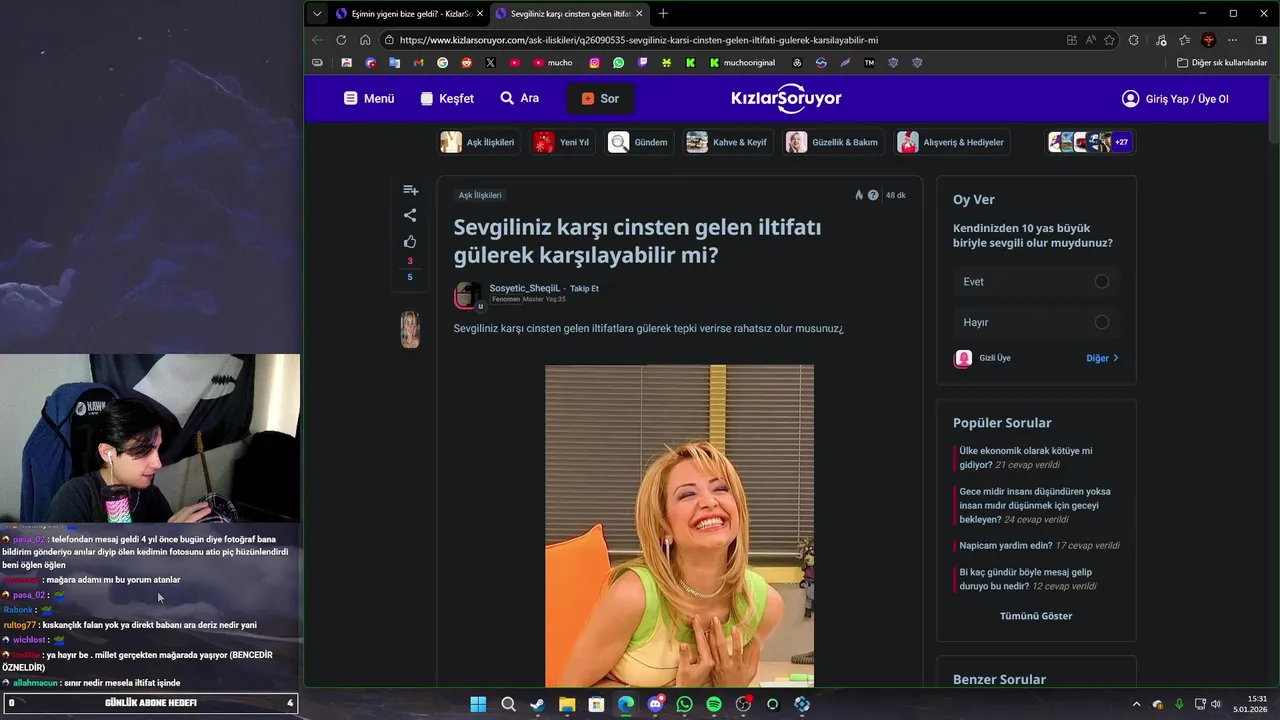This screenshot has width=1280, height=720.
Task: Open the laughing woman question image
Action: (679, 526)
